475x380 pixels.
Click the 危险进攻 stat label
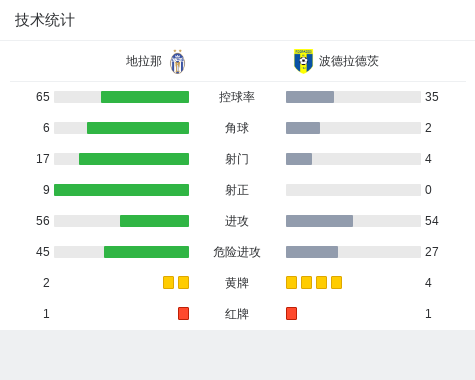(x=237, y=252)
